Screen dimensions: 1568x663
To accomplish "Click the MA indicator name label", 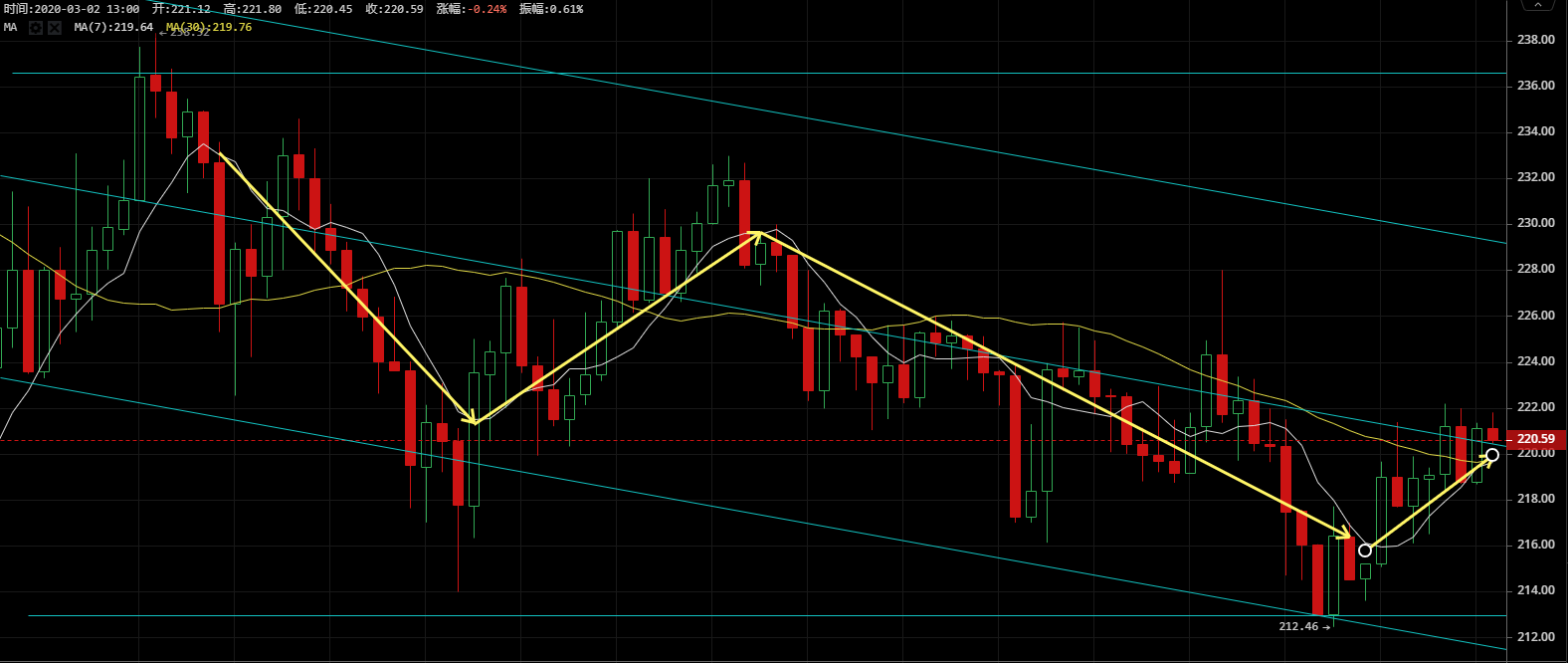I will (10, 28).
